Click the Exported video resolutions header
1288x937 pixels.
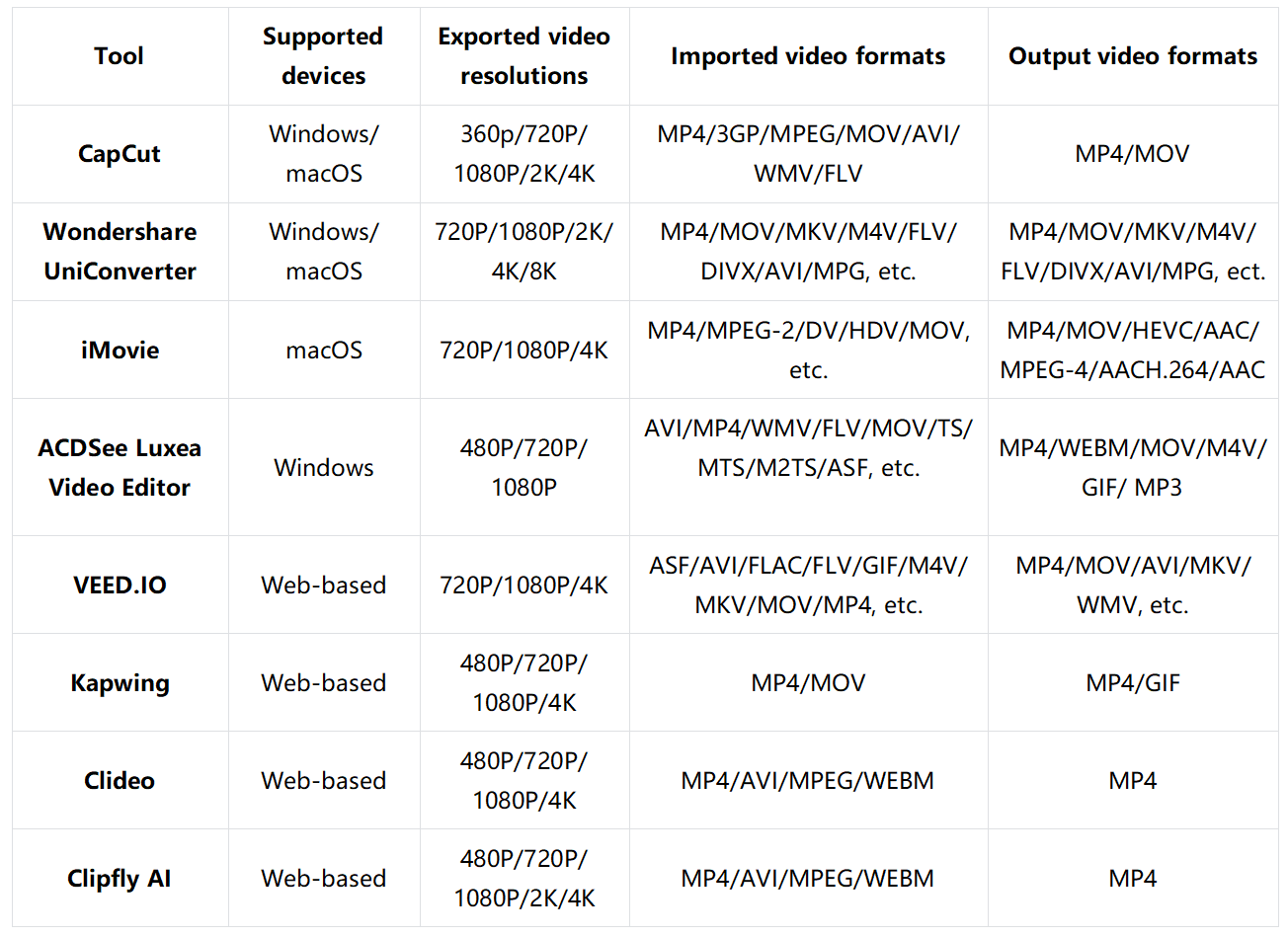(523, 56)
